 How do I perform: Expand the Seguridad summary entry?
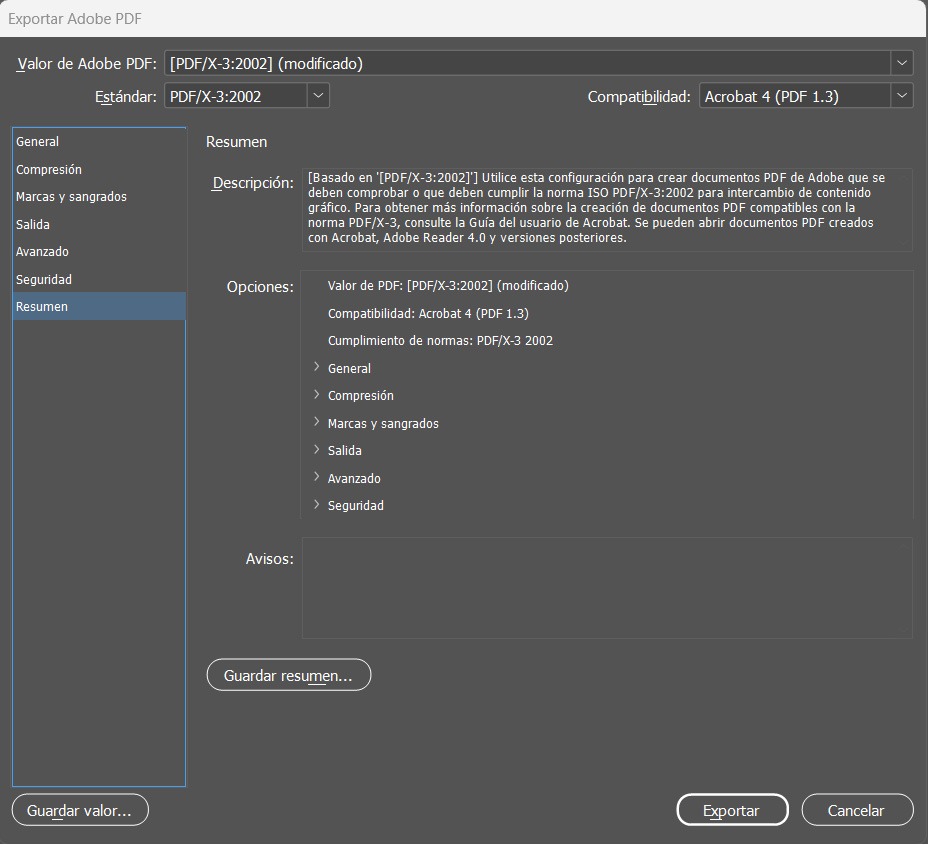tap(317, 505)
